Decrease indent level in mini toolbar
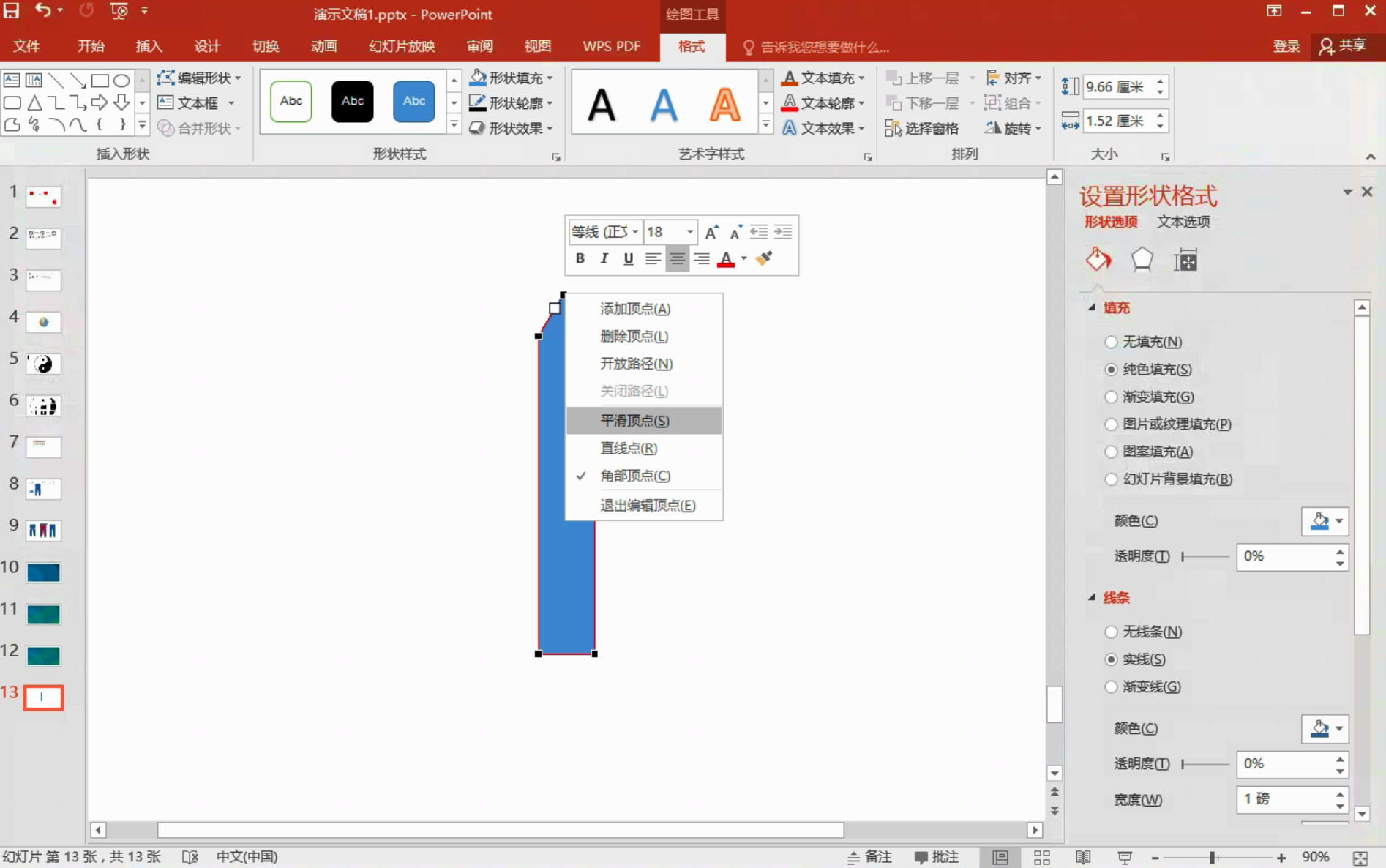The height and width of the screenshot is (868, 1386). coord(759,232)
